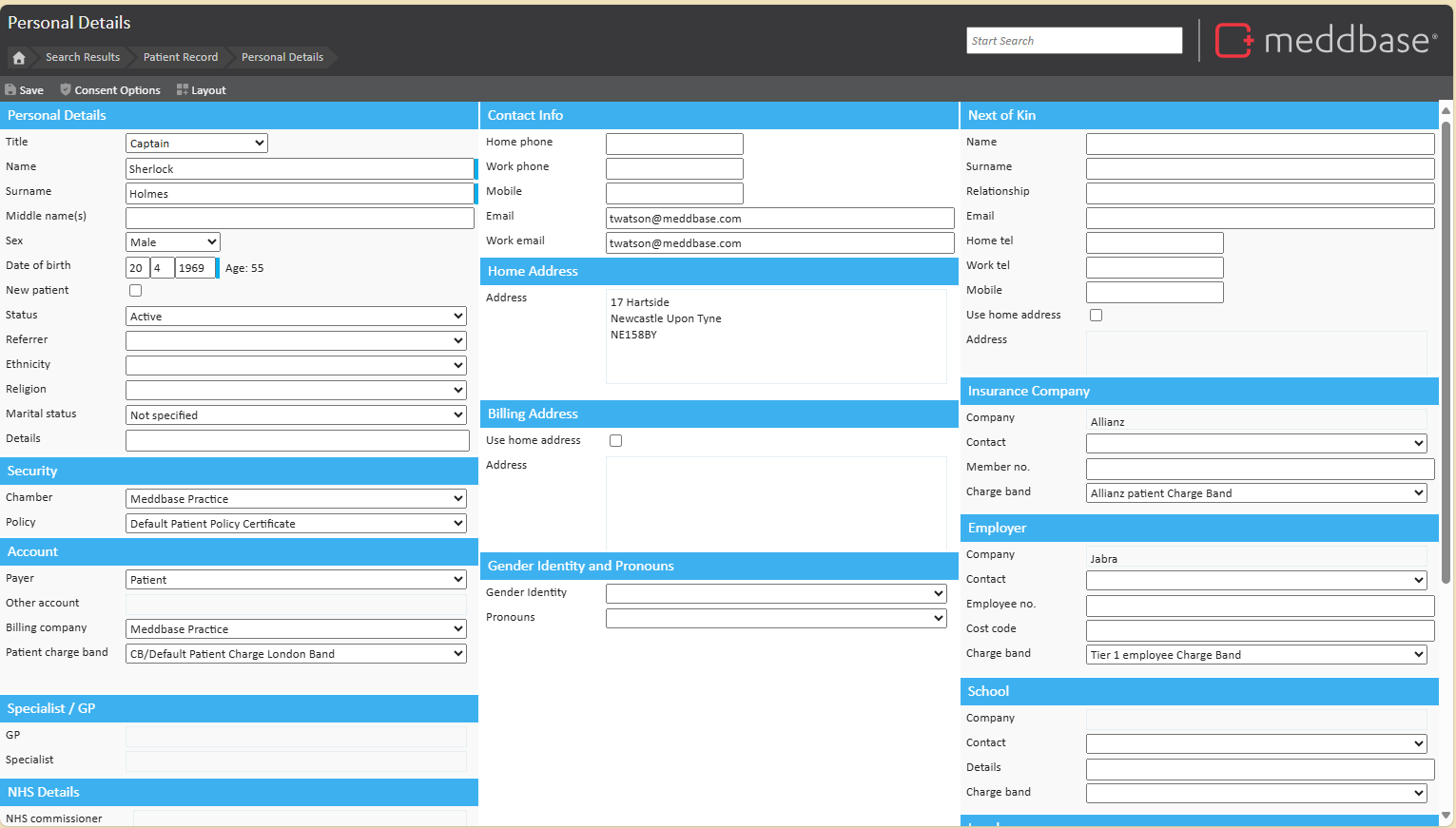Go to Search Results breadcrumb

point(83,58)
